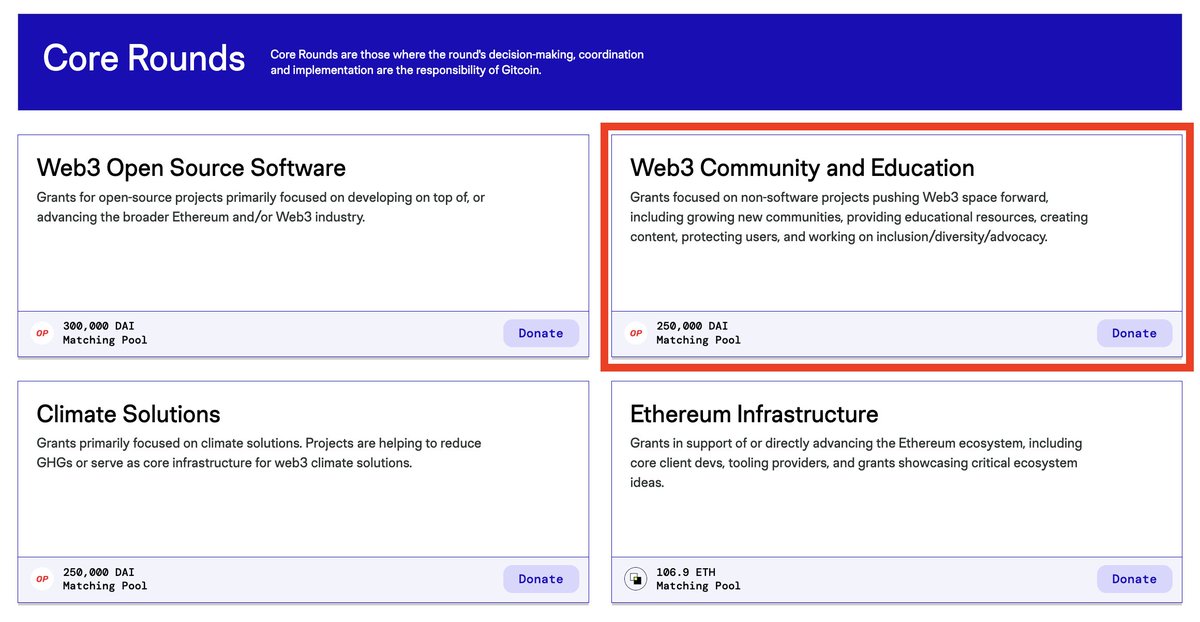Click the description about open-source project grants
The width and height of the screenshot is (1200, 622).
point(261,207)
